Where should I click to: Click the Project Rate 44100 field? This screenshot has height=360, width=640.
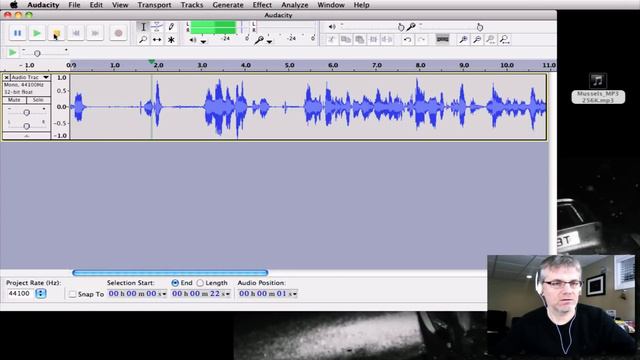(20, 293)
